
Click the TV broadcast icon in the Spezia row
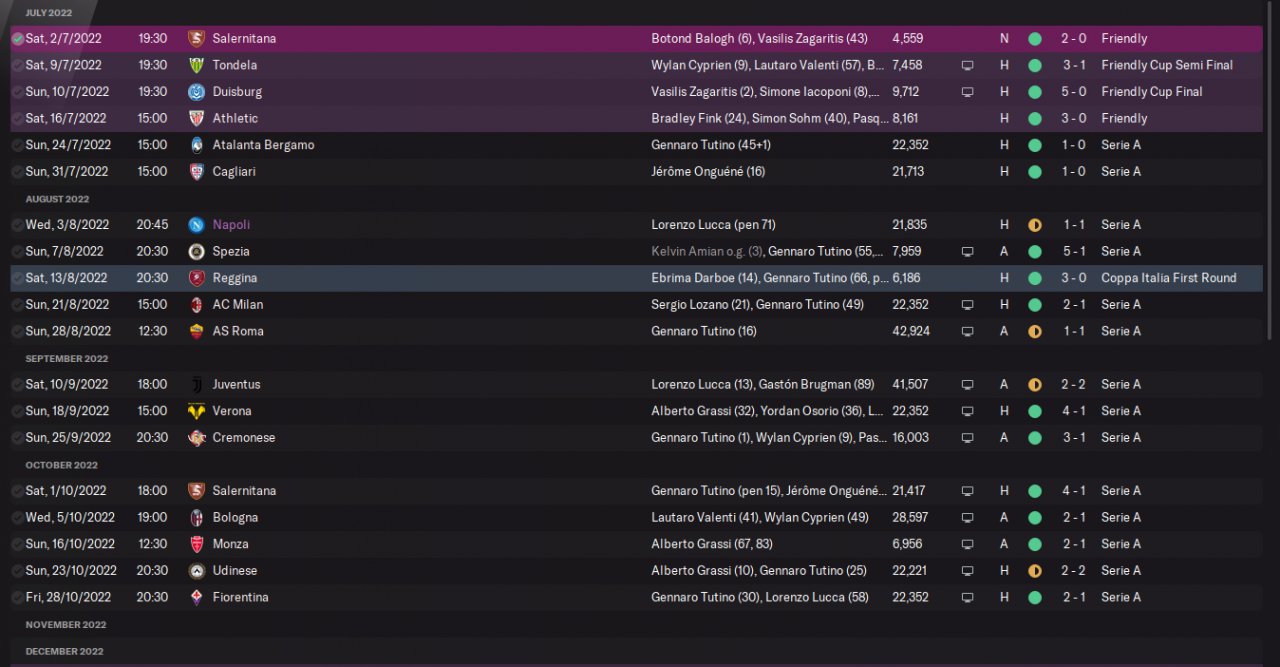click(x=967, y=251)
